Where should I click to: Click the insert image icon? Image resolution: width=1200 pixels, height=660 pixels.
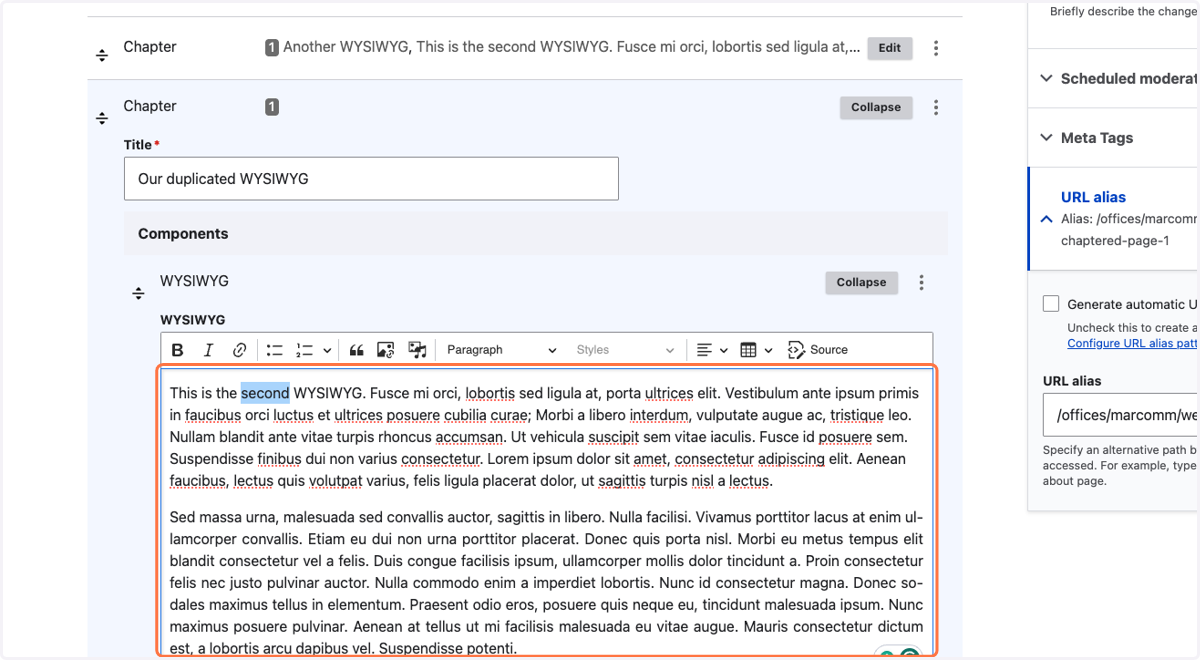click(386, 350)
